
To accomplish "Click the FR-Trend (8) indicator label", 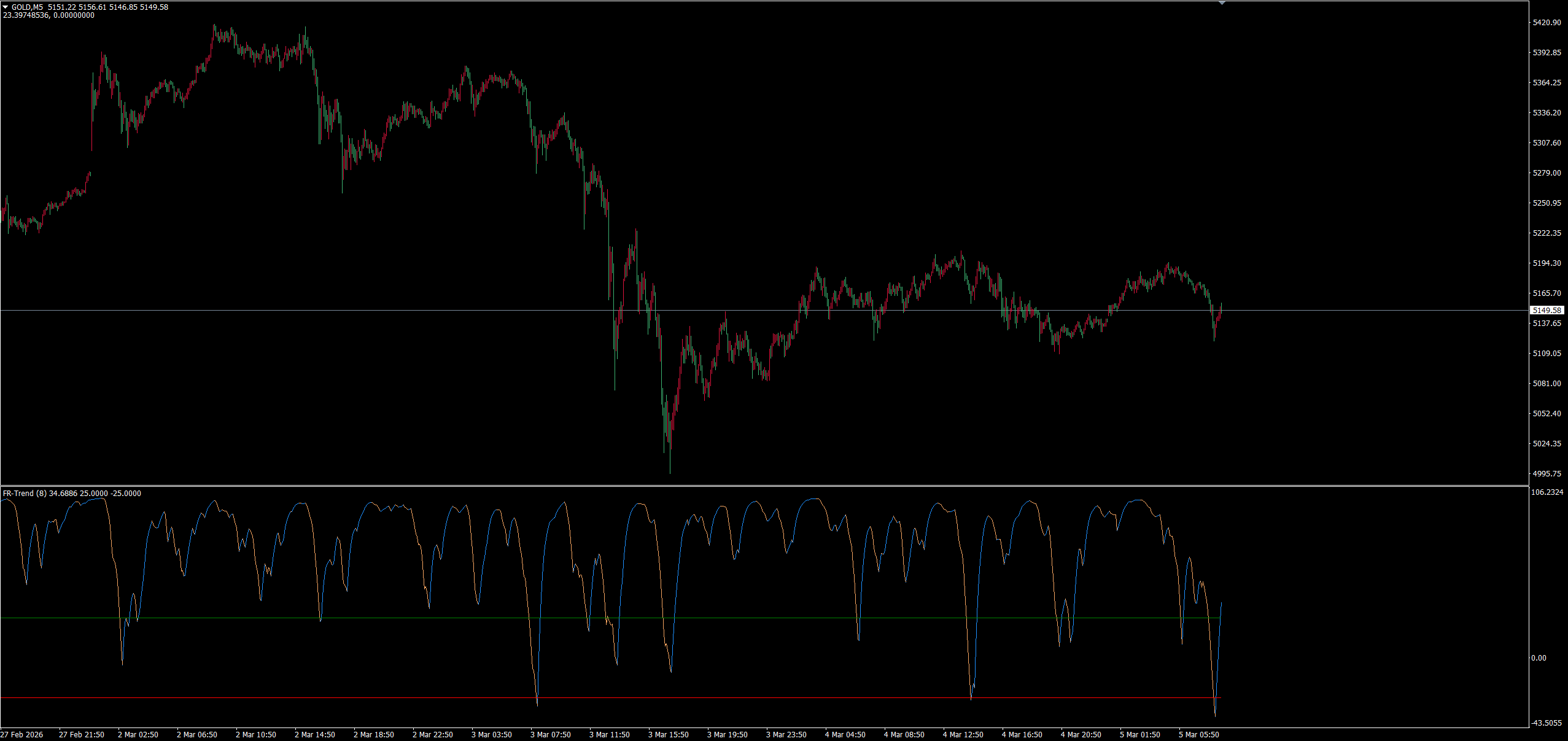I will point(25,494).
